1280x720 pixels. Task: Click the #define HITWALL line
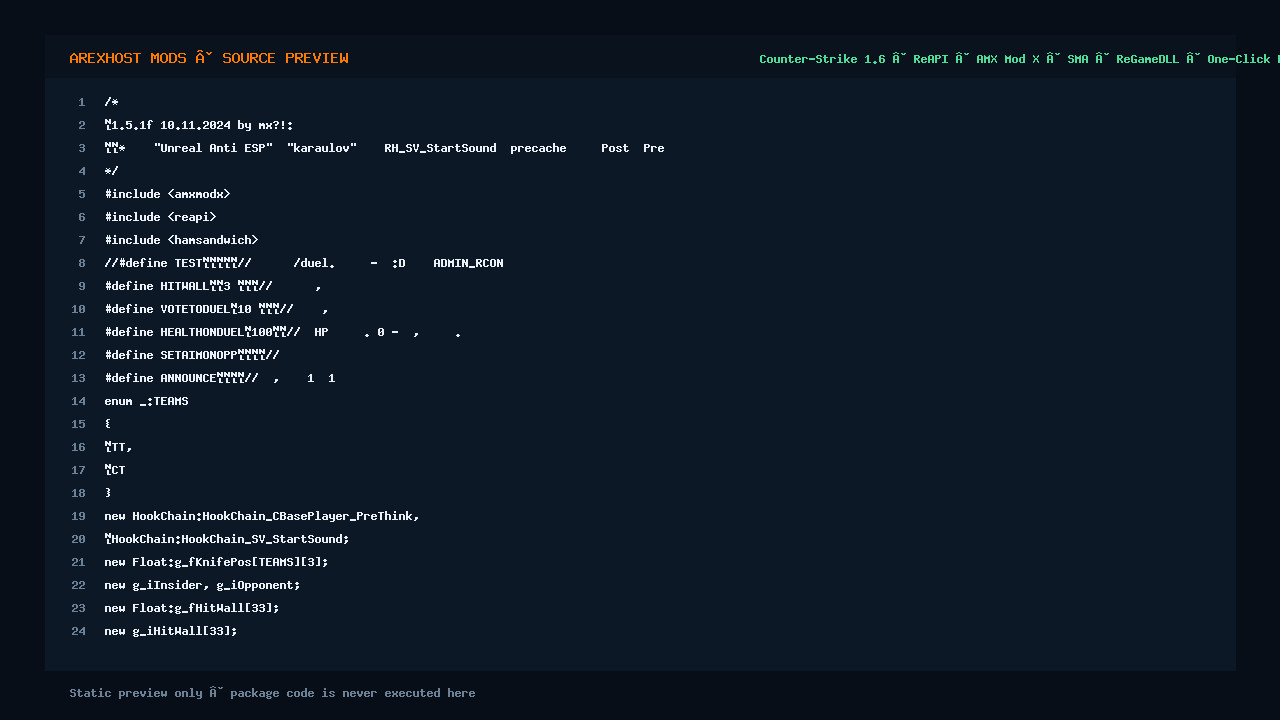pyautogui.click(x=213, y=286)
